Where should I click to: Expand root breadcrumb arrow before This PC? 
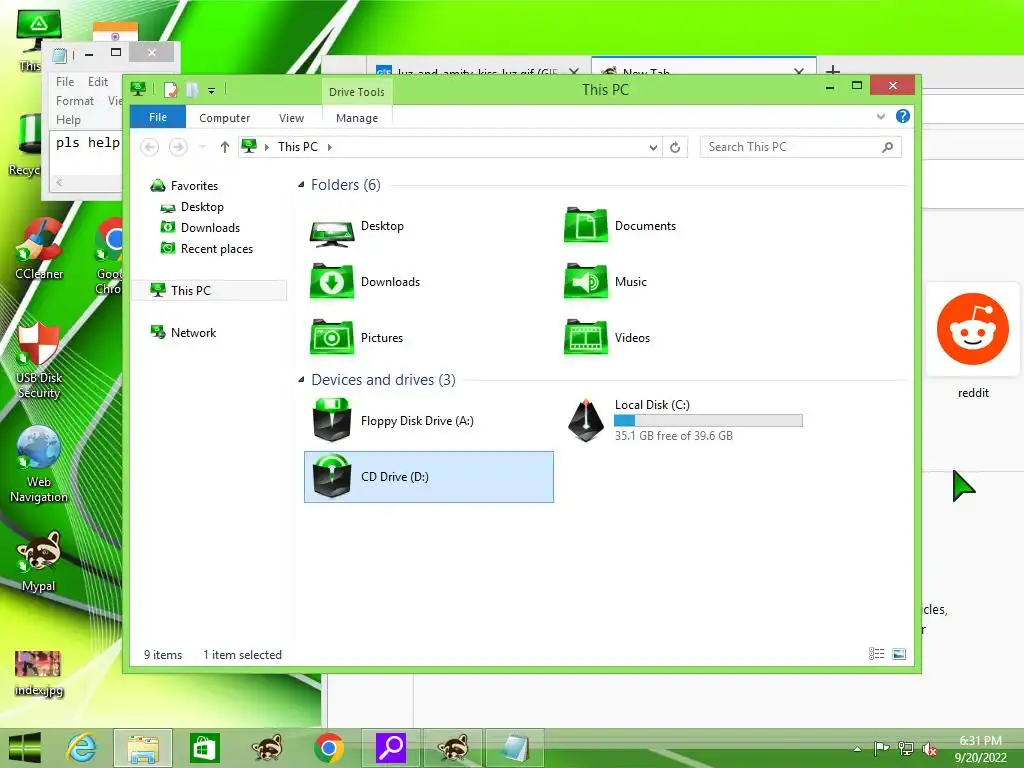tap(266, 148)
